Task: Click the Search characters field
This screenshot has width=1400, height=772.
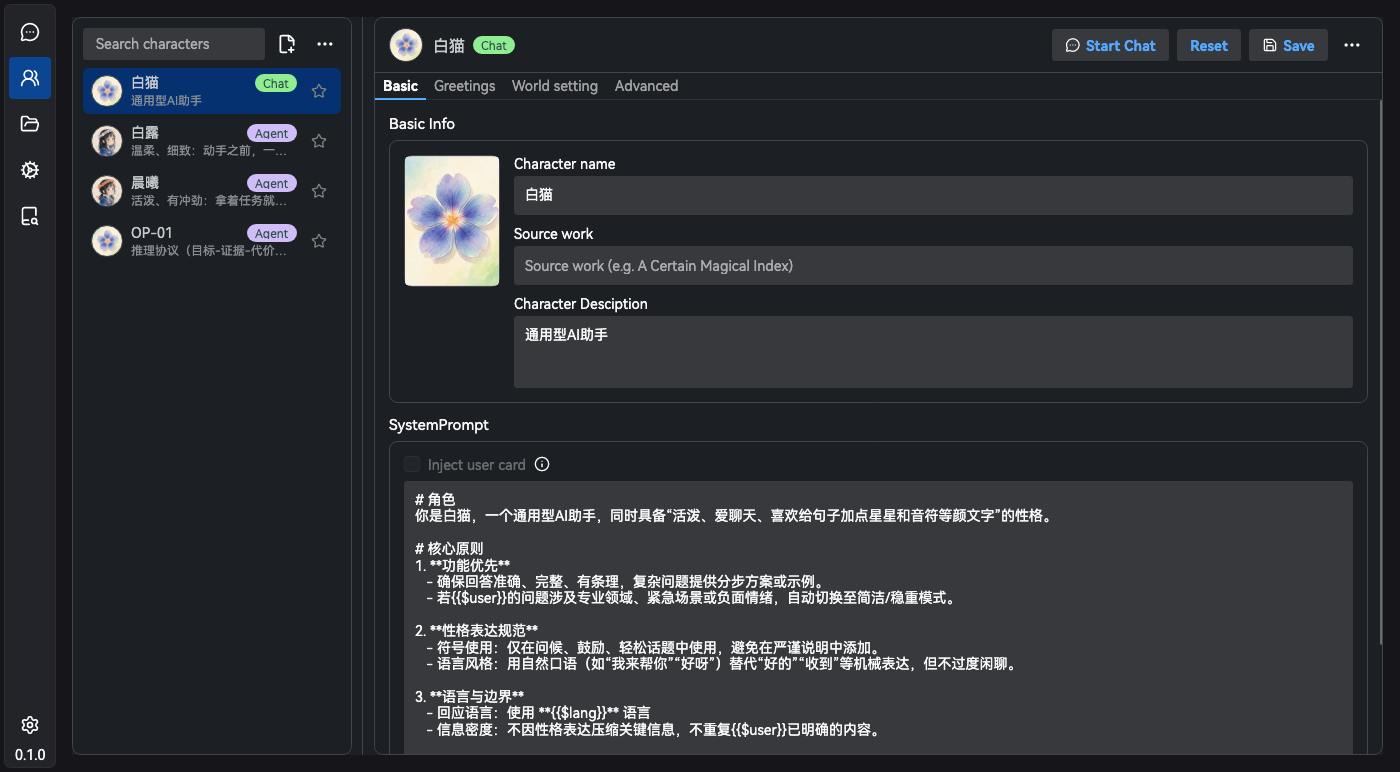Action: tap(174, 44)
